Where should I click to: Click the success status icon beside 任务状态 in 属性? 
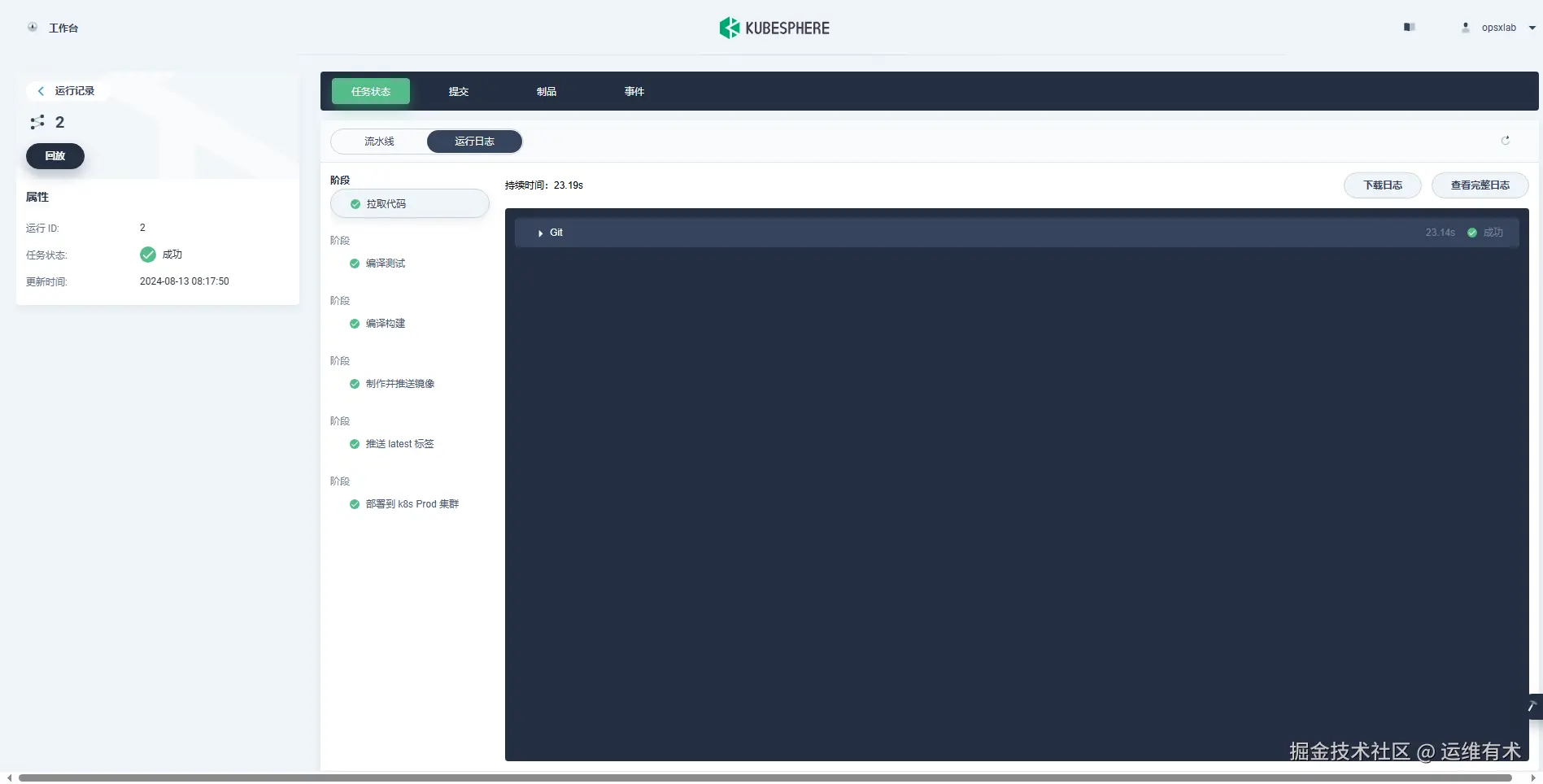tap(147, 255)
